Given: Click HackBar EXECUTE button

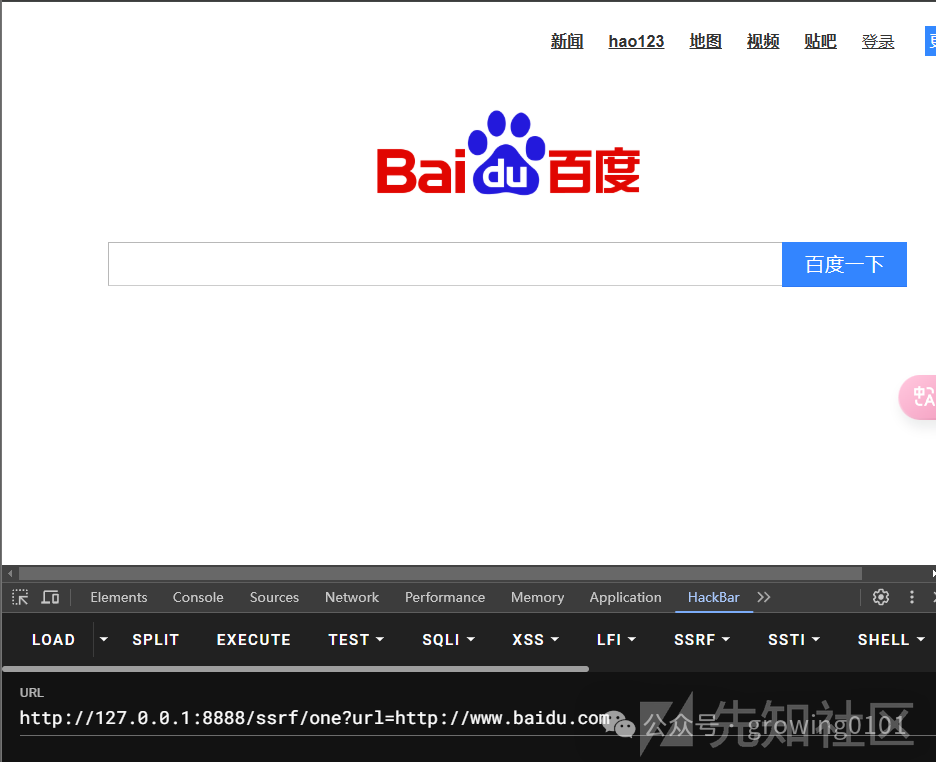Looking at the screenshot, I should coord(253,640).
